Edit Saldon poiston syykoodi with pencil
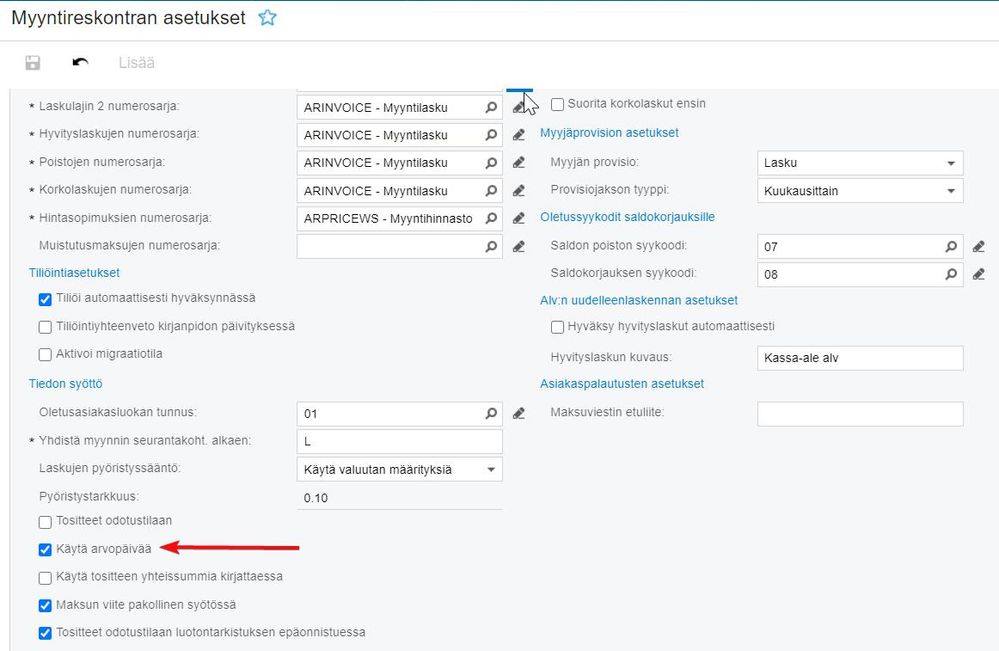 [978, 246]
